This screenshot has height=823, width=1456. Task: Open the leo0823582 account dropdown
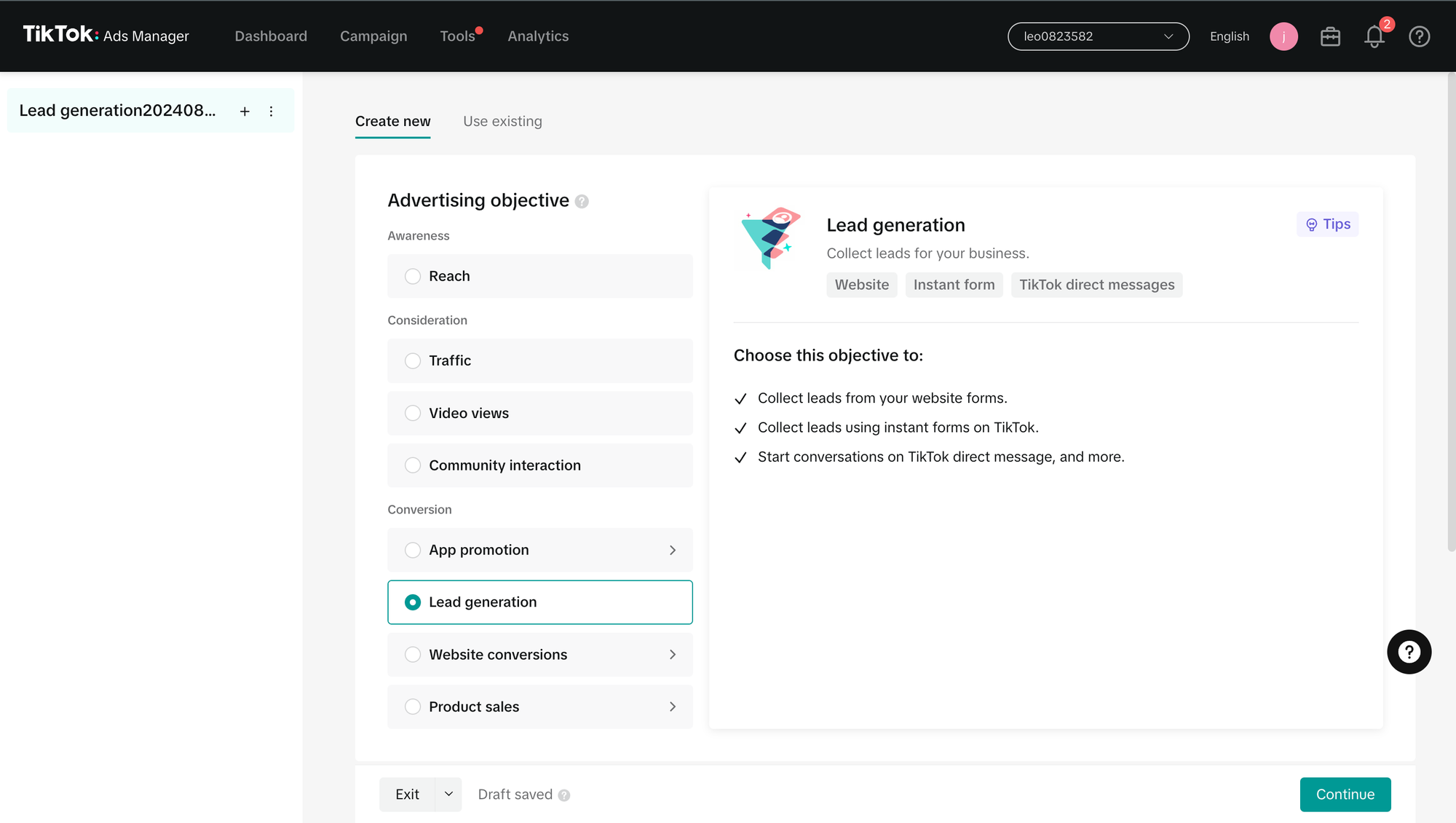point(1098,36)
